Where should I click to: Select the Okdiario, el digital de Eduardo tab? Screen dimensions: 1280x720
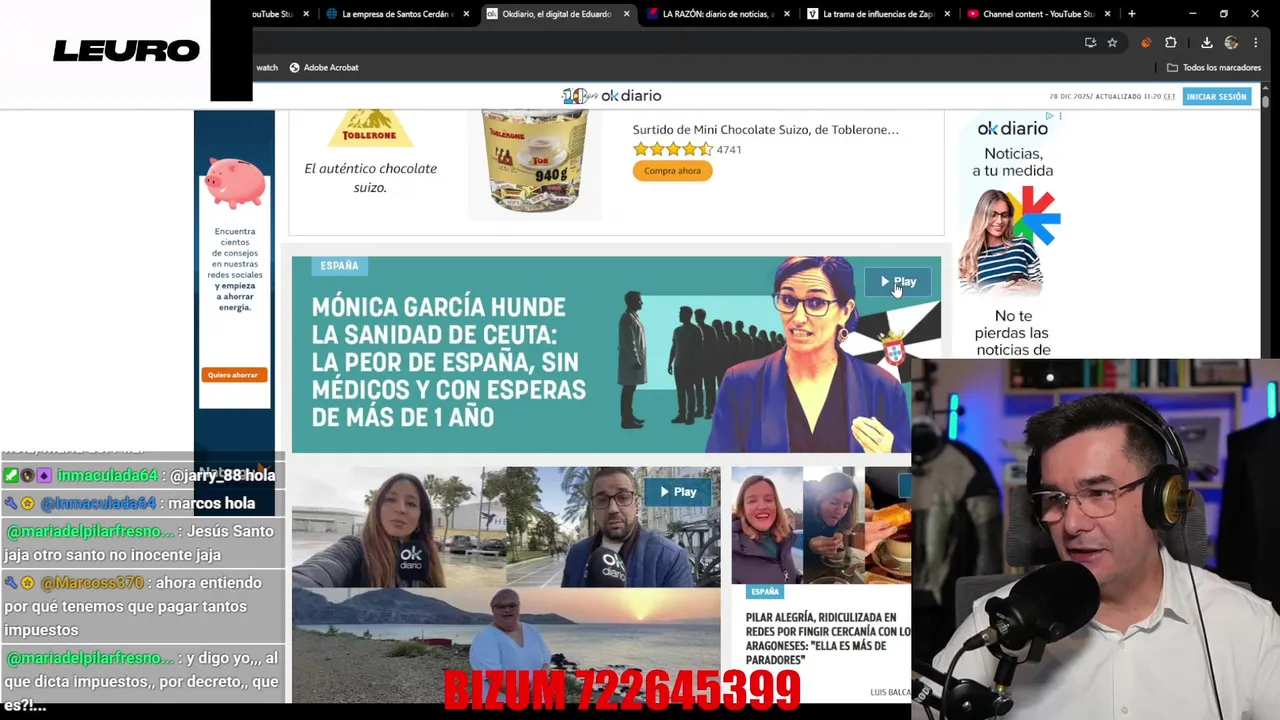(556, 14)
